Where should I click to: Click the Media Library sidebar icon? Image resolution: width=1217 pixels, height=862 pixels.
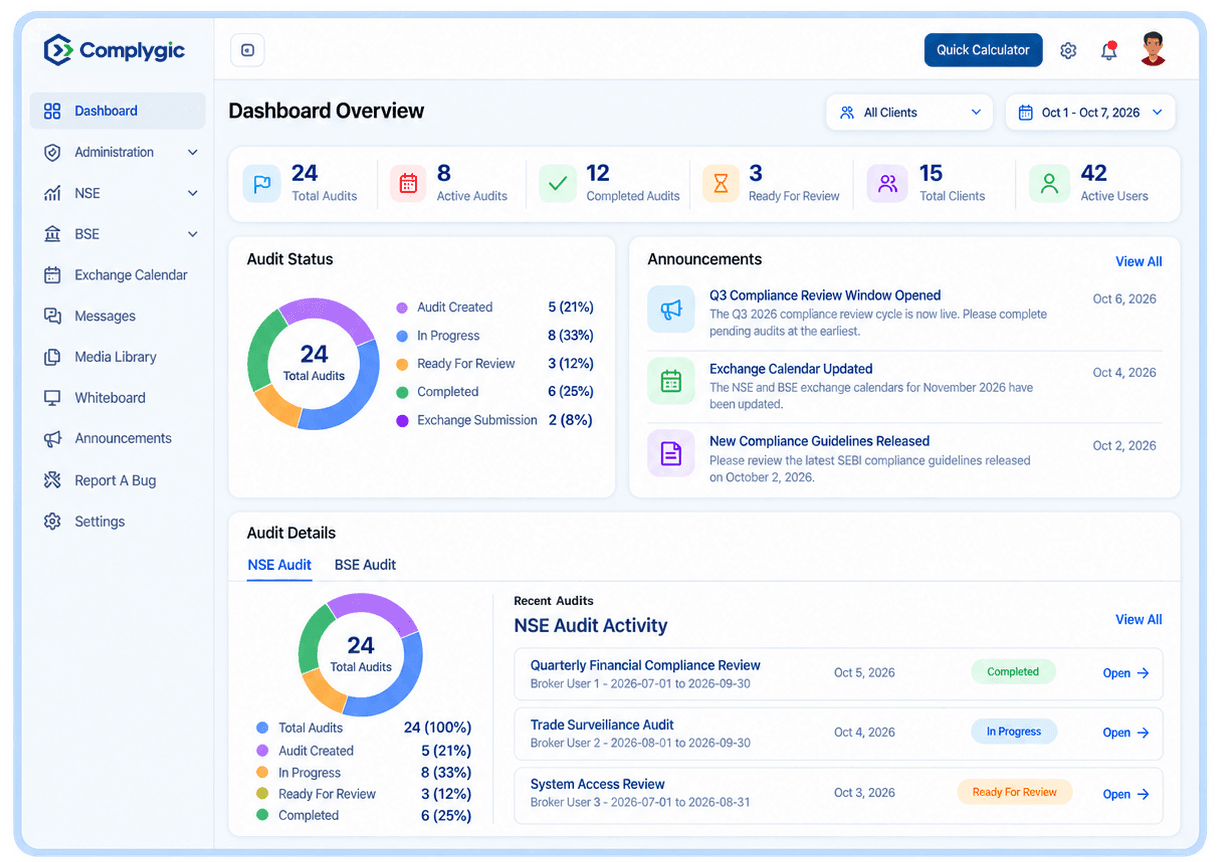(x=53, y=357)
